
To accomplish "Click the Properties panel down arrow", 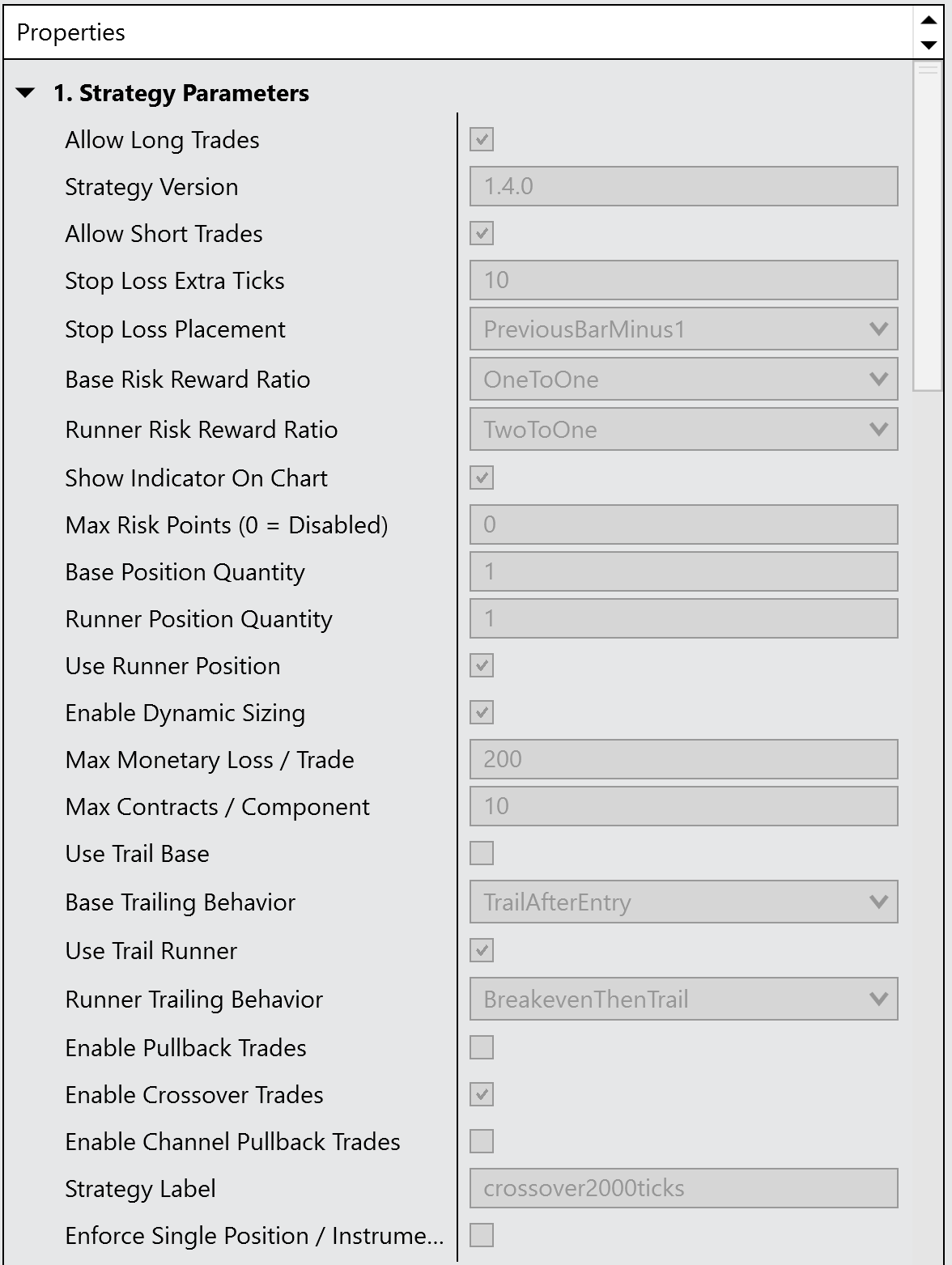I will [929, 45].
